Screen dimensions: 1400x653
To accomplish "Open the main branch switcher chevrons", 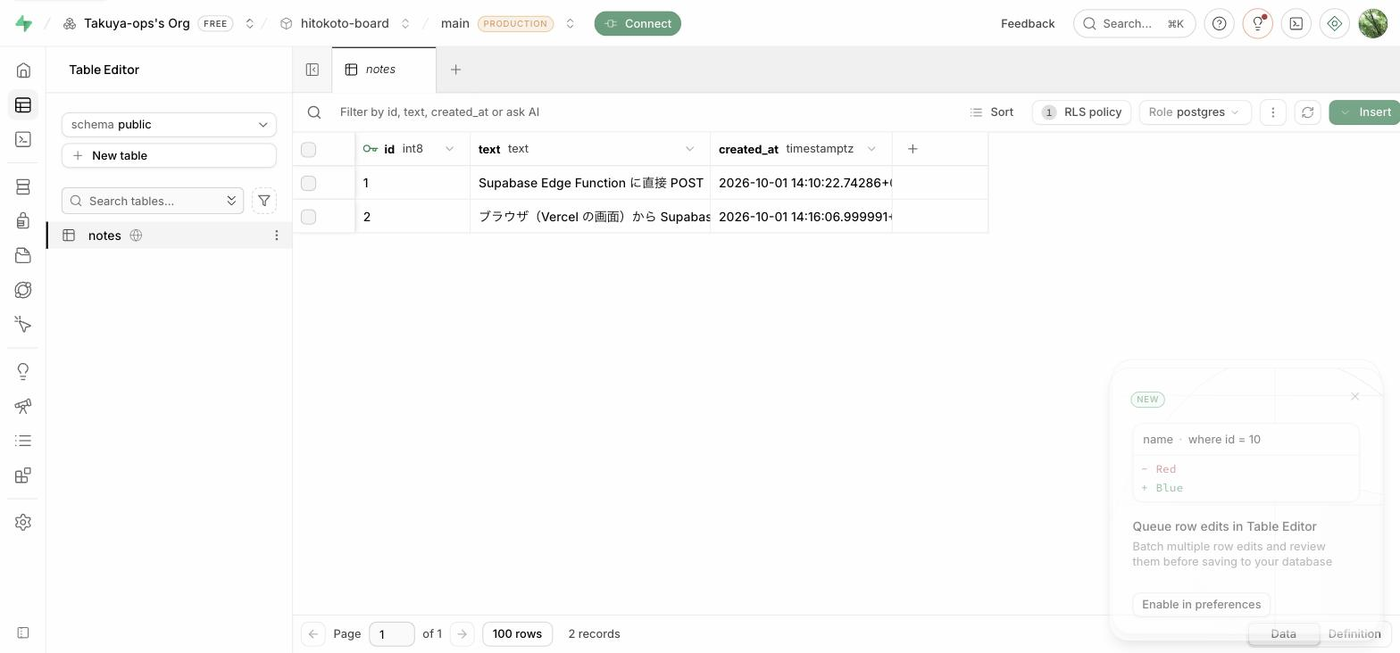I will pyautogui.click(x=570, y=23).
